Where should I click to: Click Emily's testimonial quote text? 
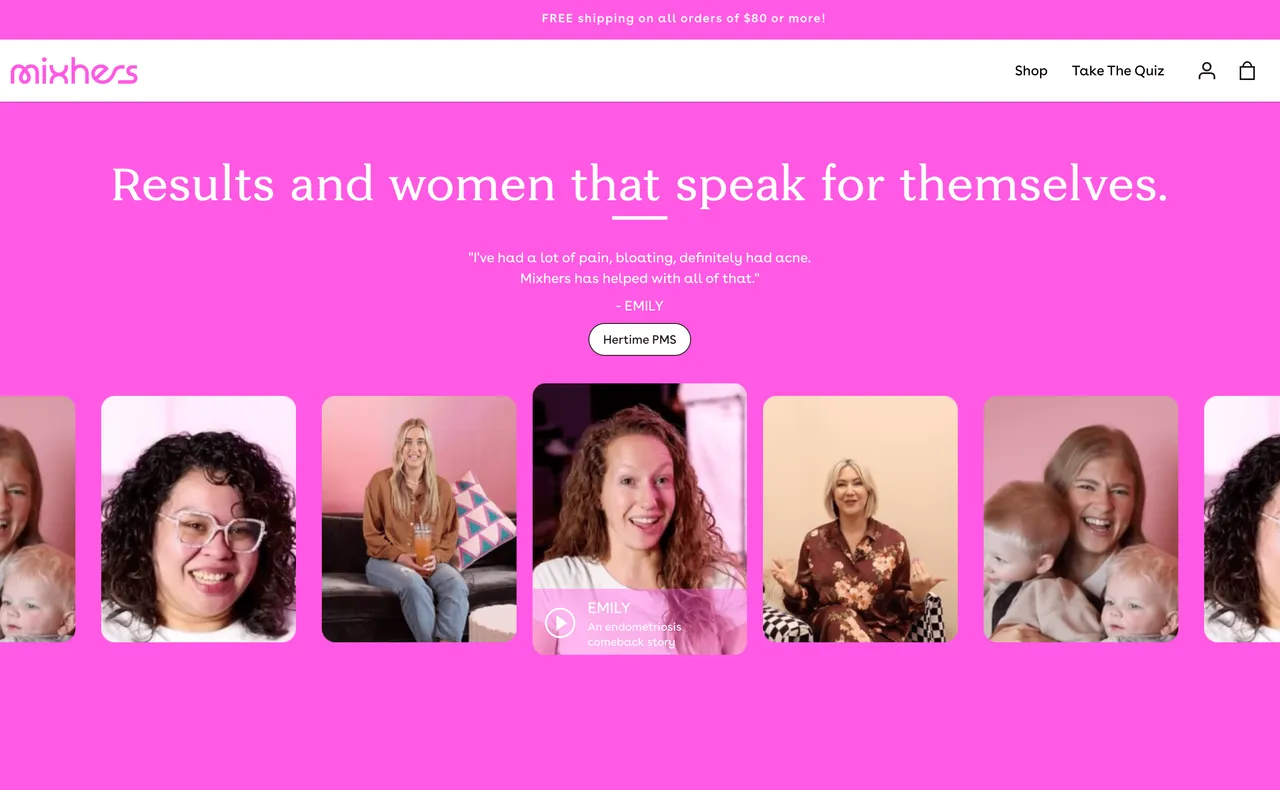tap(640, 268)
